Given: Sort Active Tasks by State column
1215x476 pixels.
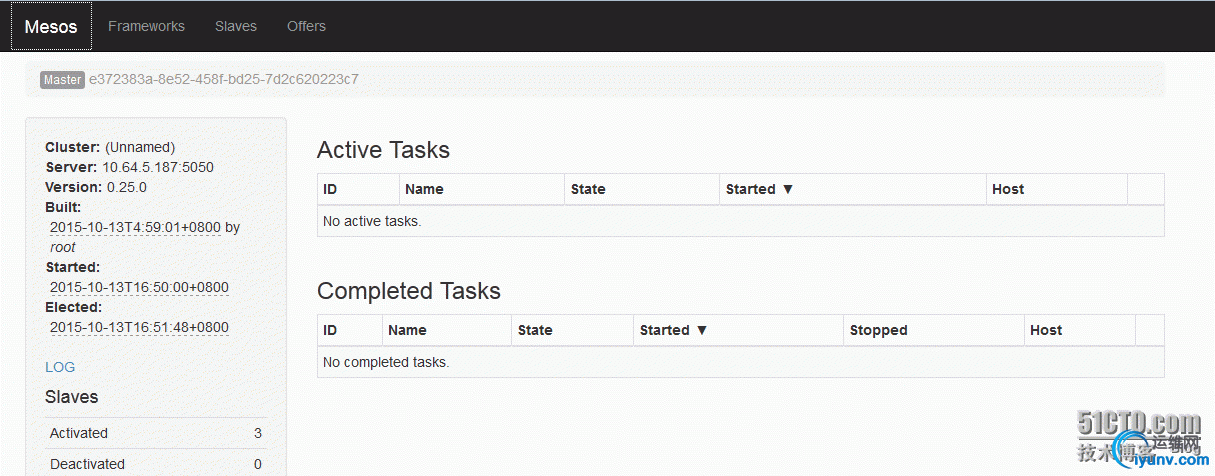Looking at the screenshot, I should [641, 189].
